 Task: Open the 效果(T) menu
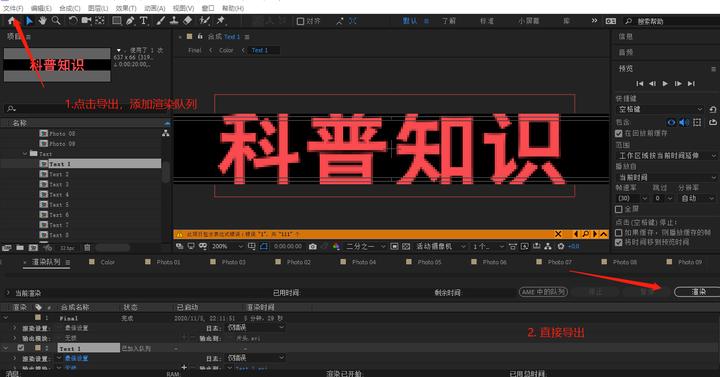tap(126, 8)
